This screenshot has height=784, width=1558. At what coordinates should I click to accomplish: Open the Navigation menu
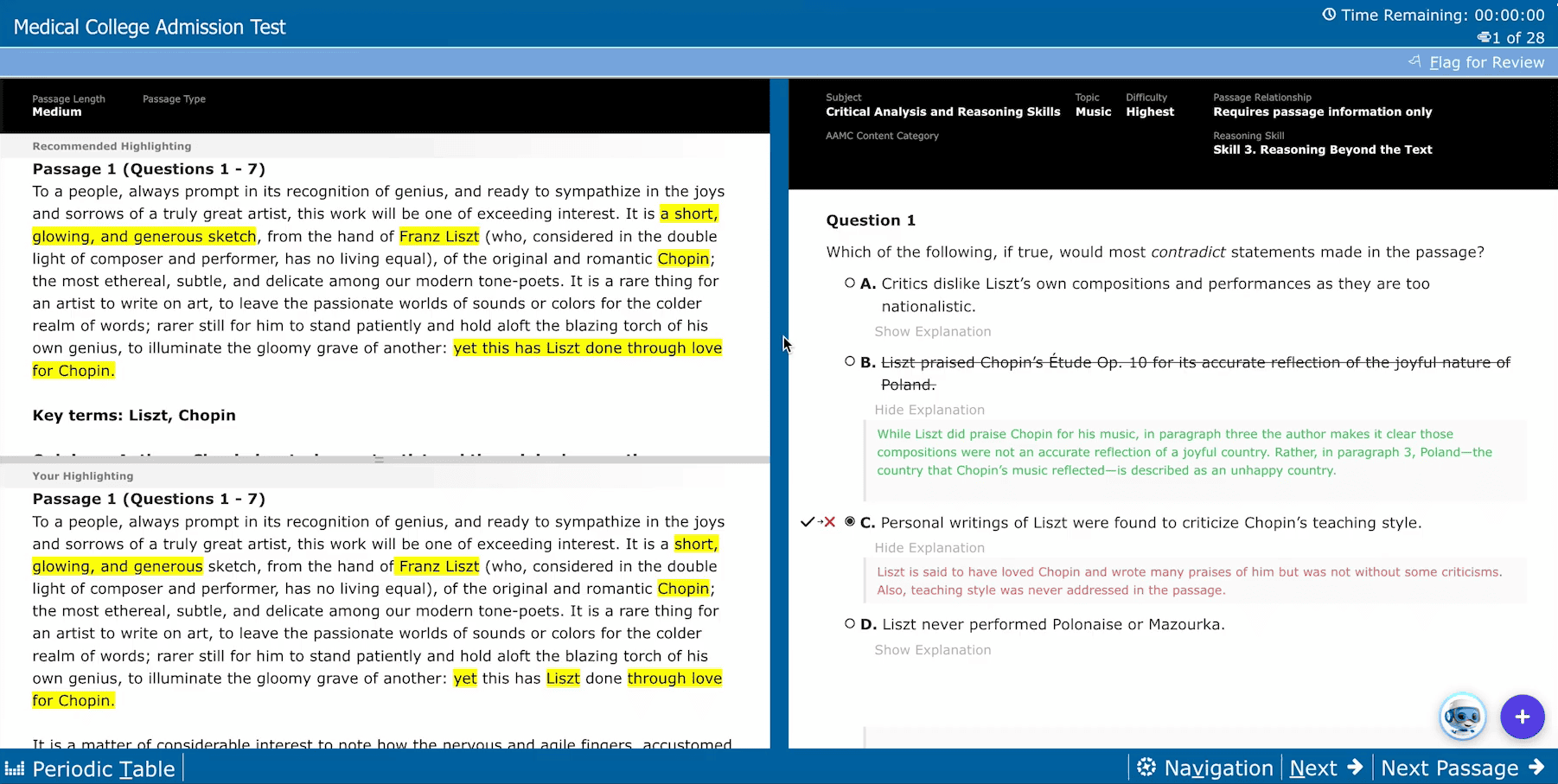pos(1217,767)
